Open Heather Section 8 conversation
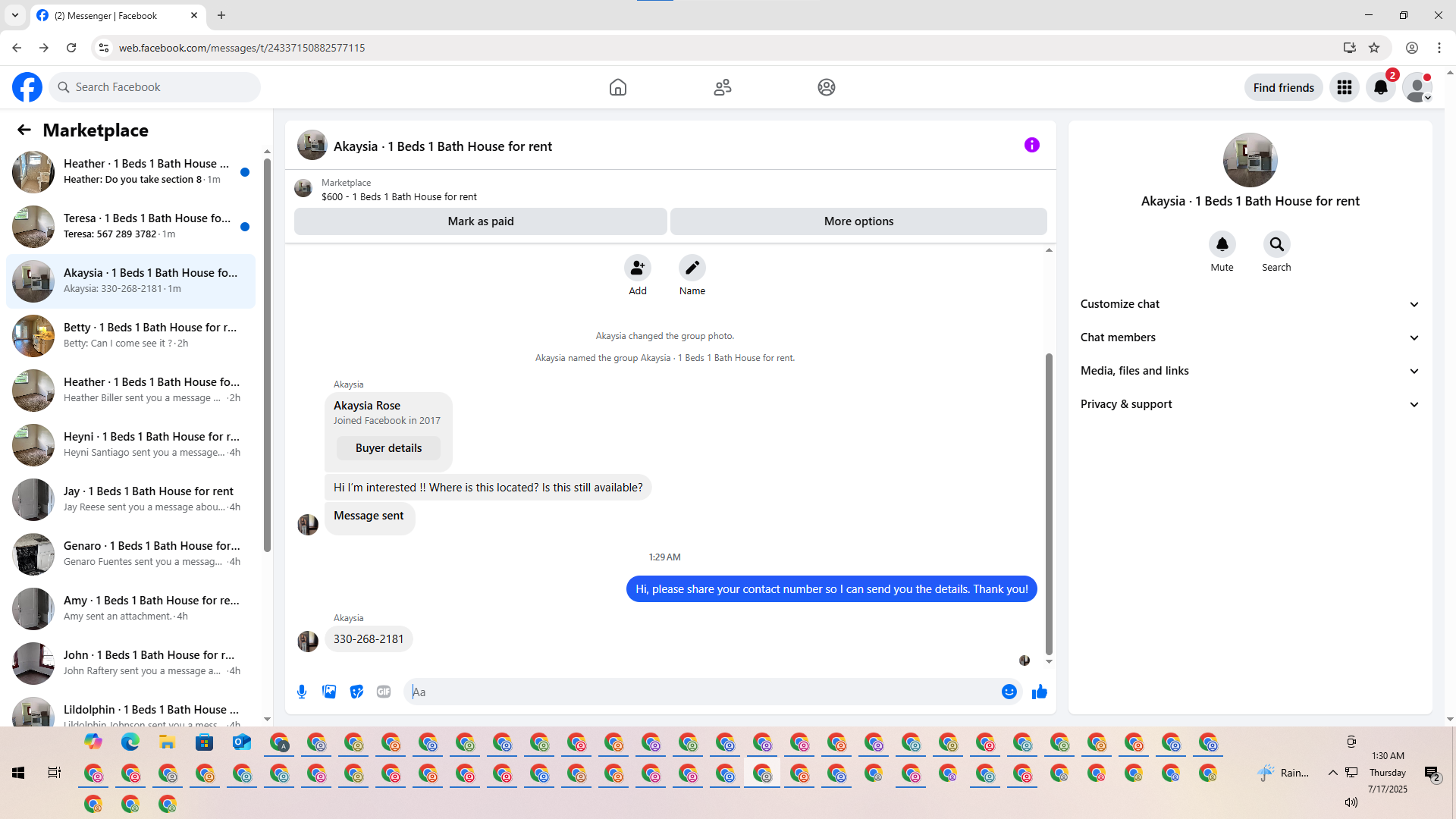The image size is (1456, 819). [x=130, y=172]
